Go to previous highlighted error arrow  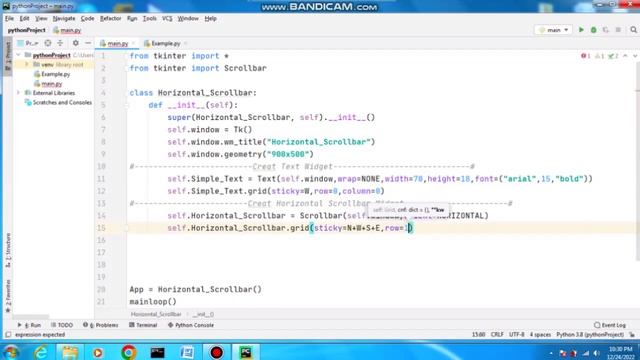[x=625, y=56]
